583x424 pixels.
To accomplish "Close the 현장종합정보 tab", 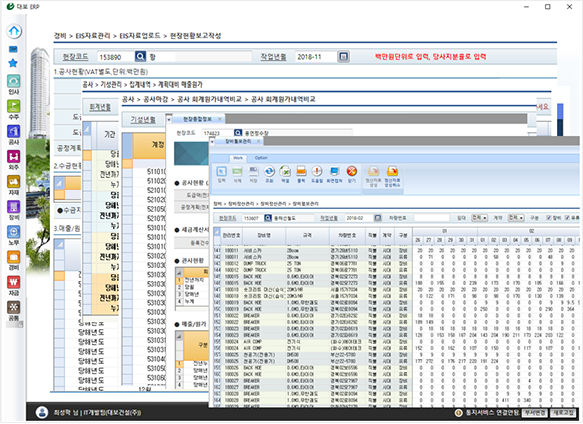I will tap(219, 119).
